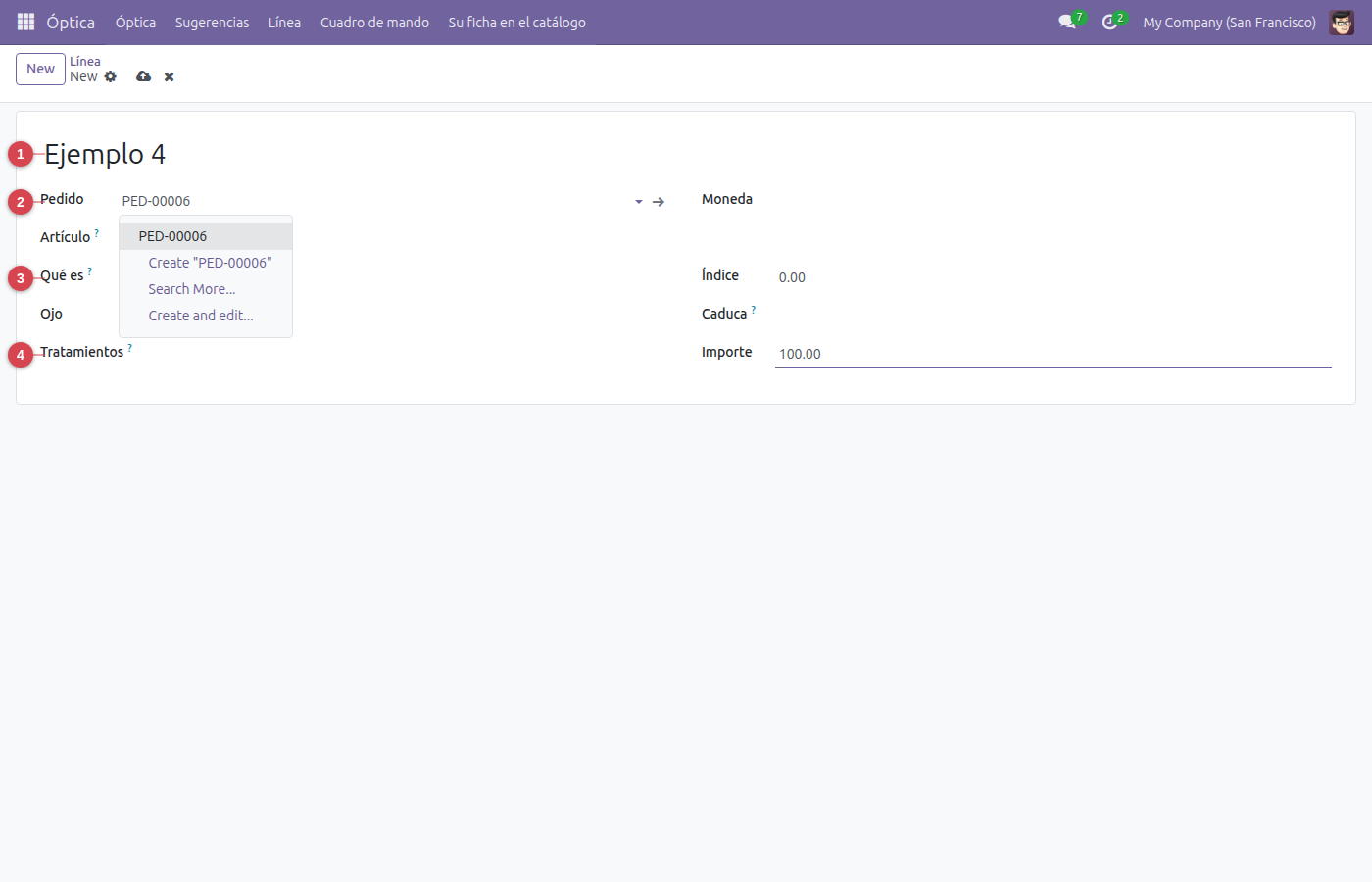Click the Importe field showing 100.00

pos(1053,354)
